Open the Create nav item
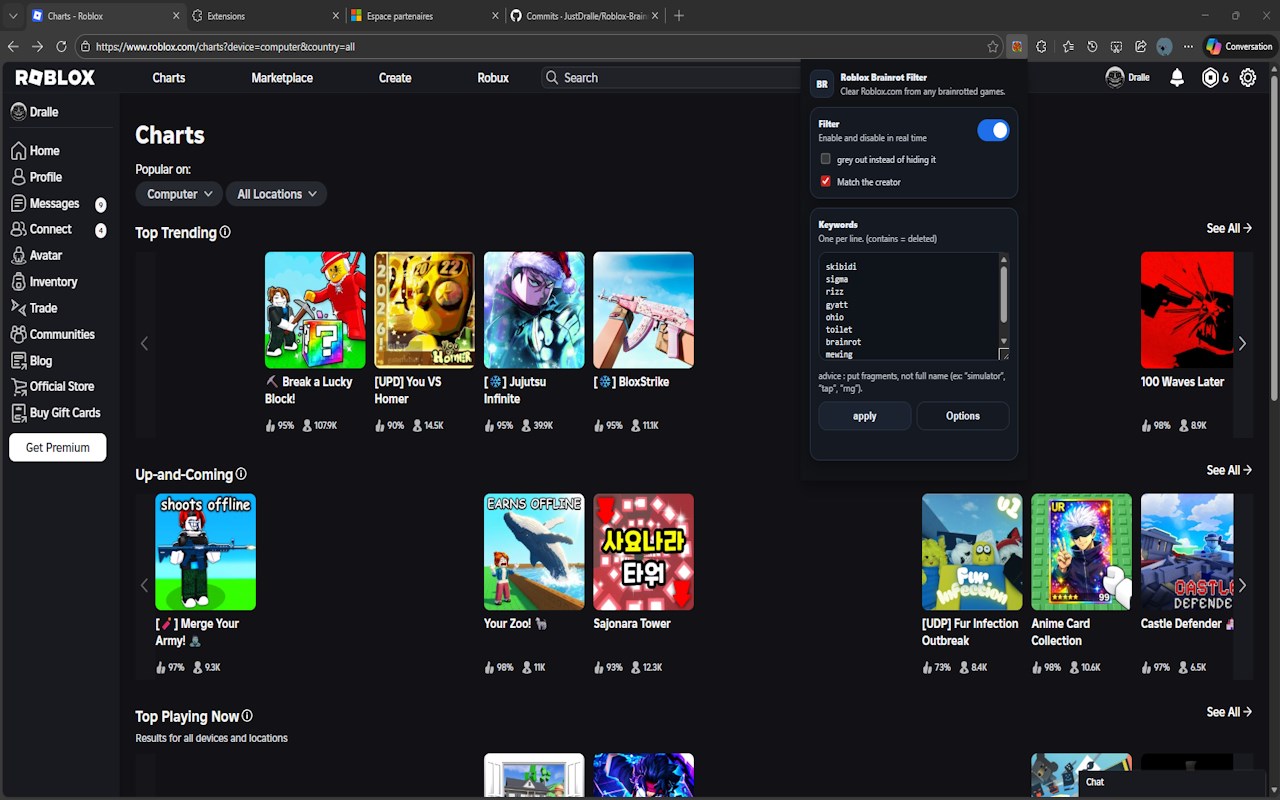Image resolution: width=1280 pixels, height=800 pixels. click(395, 78)
